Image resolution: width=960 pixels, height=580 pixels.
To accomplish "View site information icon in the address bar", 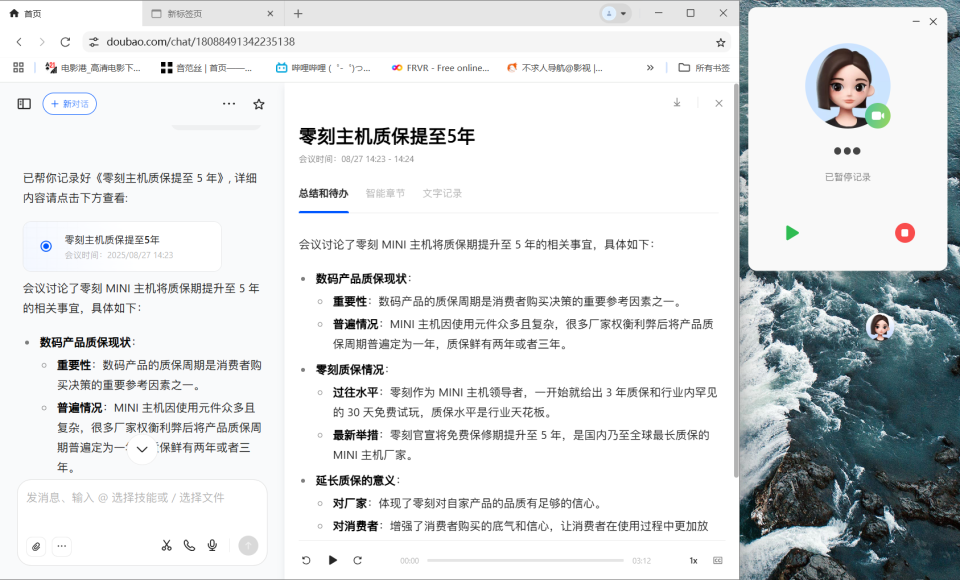I will pos(94,42).
